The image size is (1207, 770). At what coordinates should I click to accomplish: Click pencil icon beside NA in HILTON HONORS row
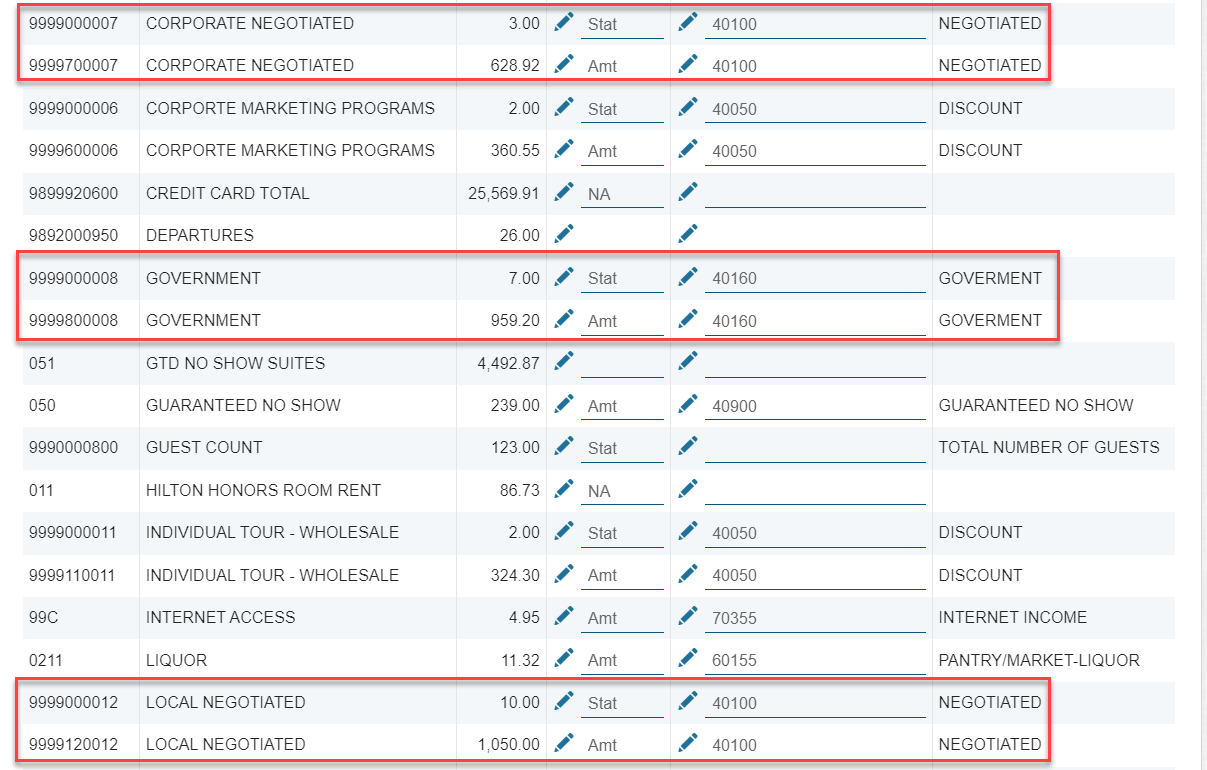(564, 489)
